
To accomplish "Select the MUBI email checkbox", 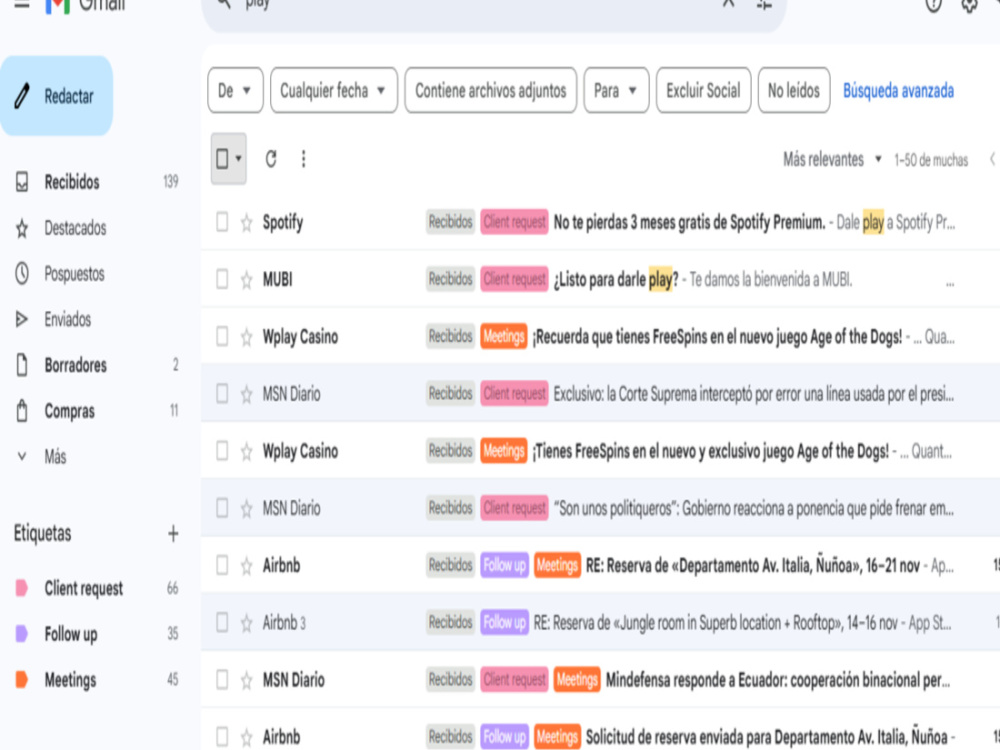I will tap(222, 279).
